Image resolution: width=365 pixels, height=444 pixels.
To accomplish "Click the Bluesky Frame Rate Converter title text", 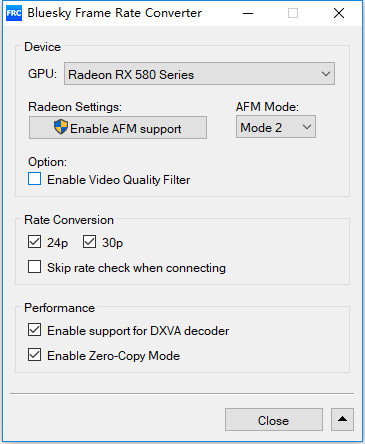I will 115,13.
